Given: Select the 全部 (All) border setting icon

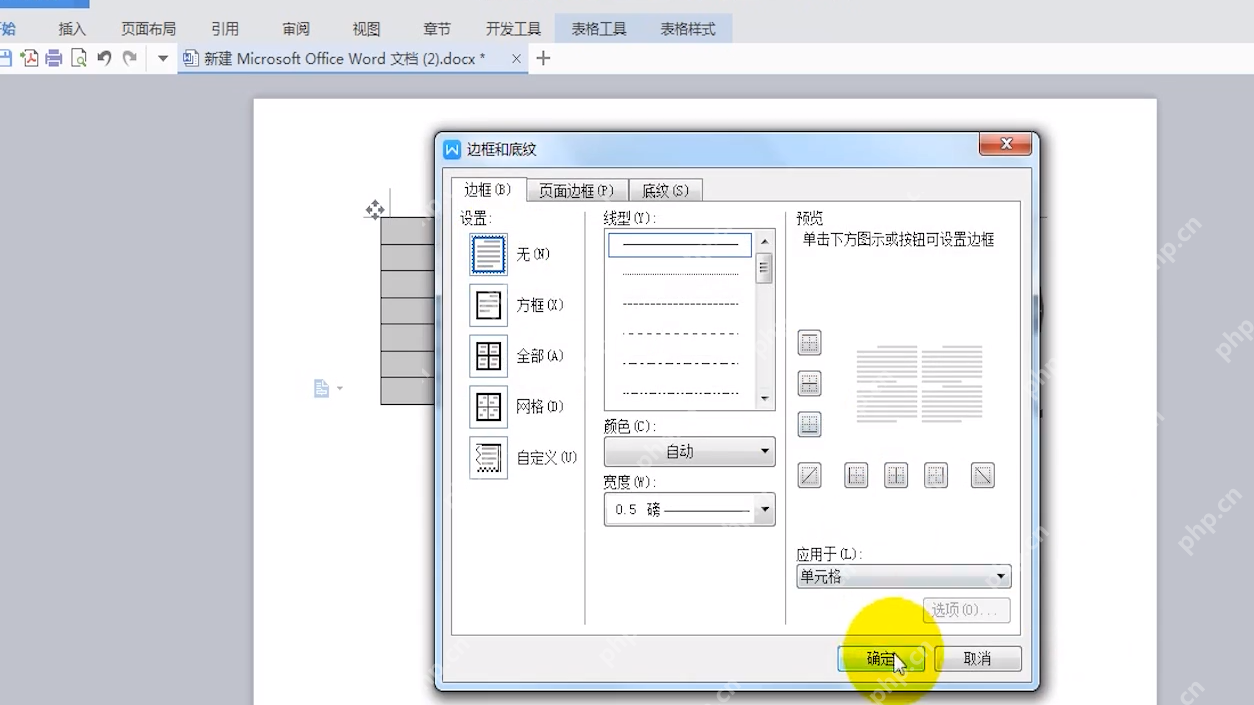Looking at the screenshot, I should (488, 356).
